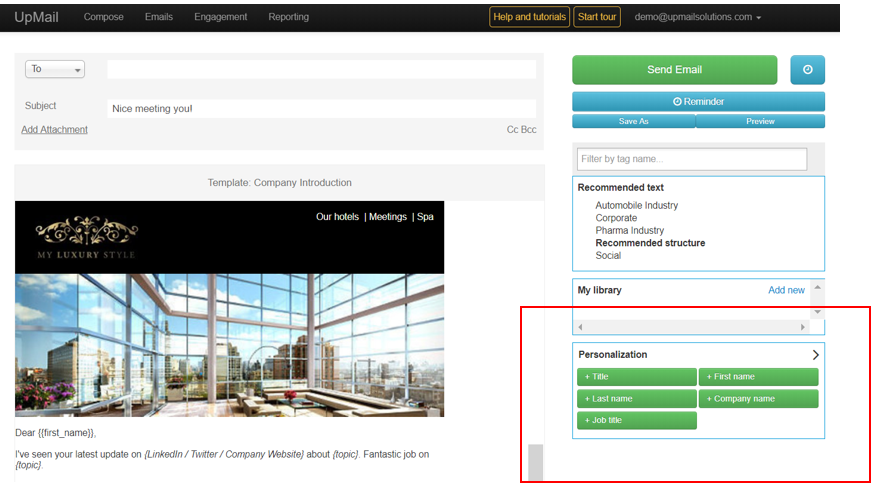This screenshot has width=879, height=488.
Task: Click the Template: Company Introduction header
Action: pos(279,183)
